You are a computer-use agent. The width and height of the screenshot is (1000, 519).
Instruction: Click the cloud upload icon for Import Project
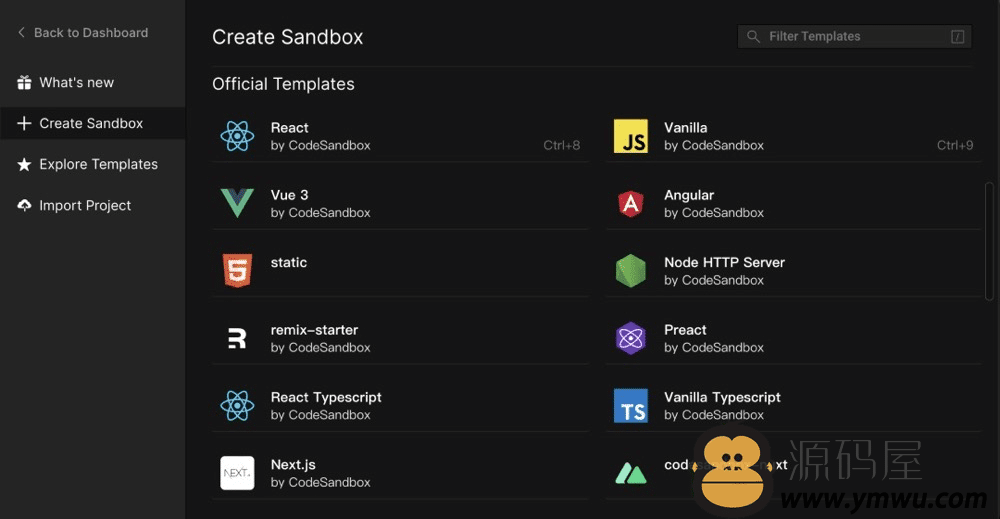tap(24, 205)
